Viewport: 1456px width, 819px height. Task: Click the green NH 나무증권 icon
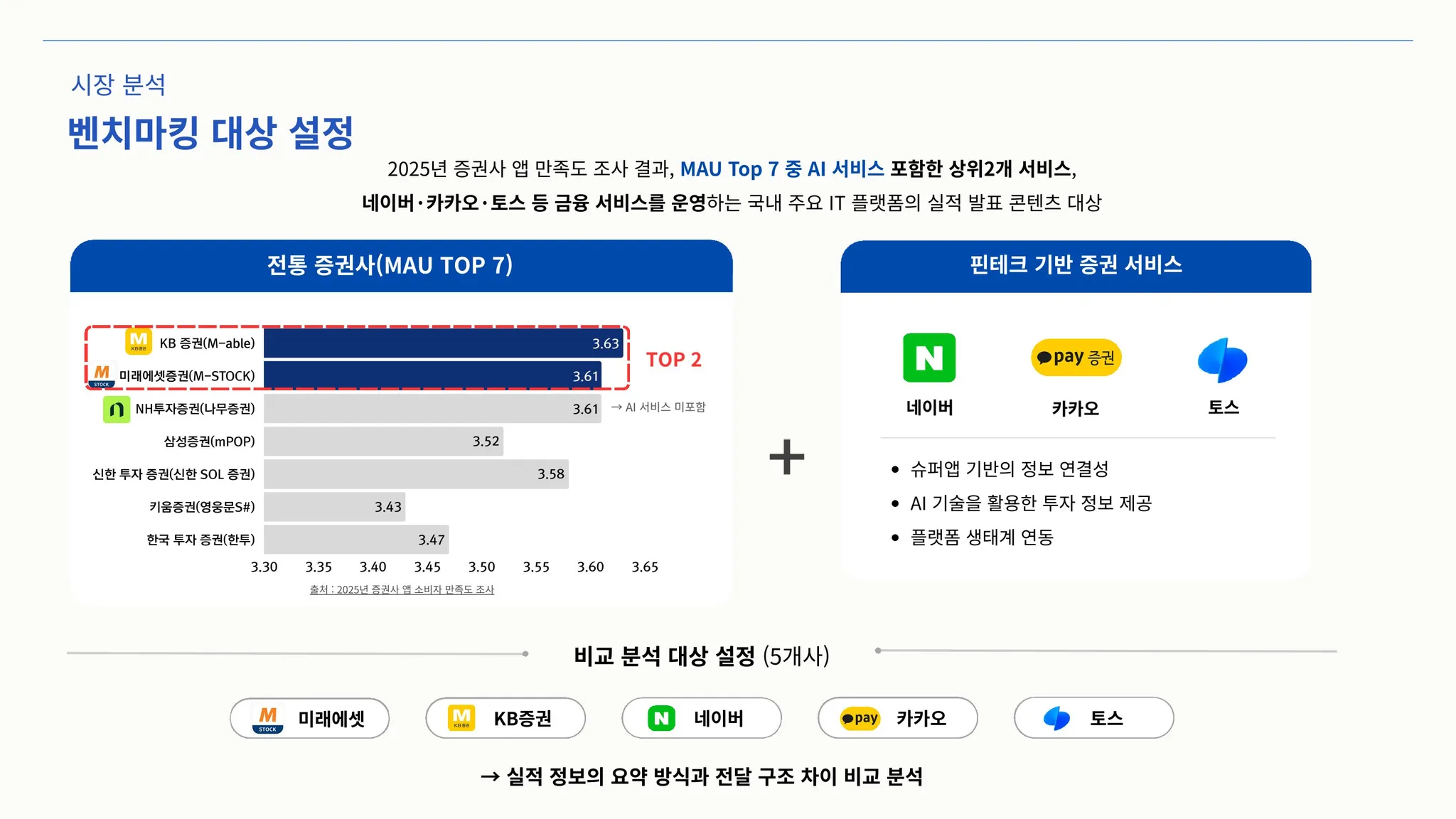click(x=117, y=409)
